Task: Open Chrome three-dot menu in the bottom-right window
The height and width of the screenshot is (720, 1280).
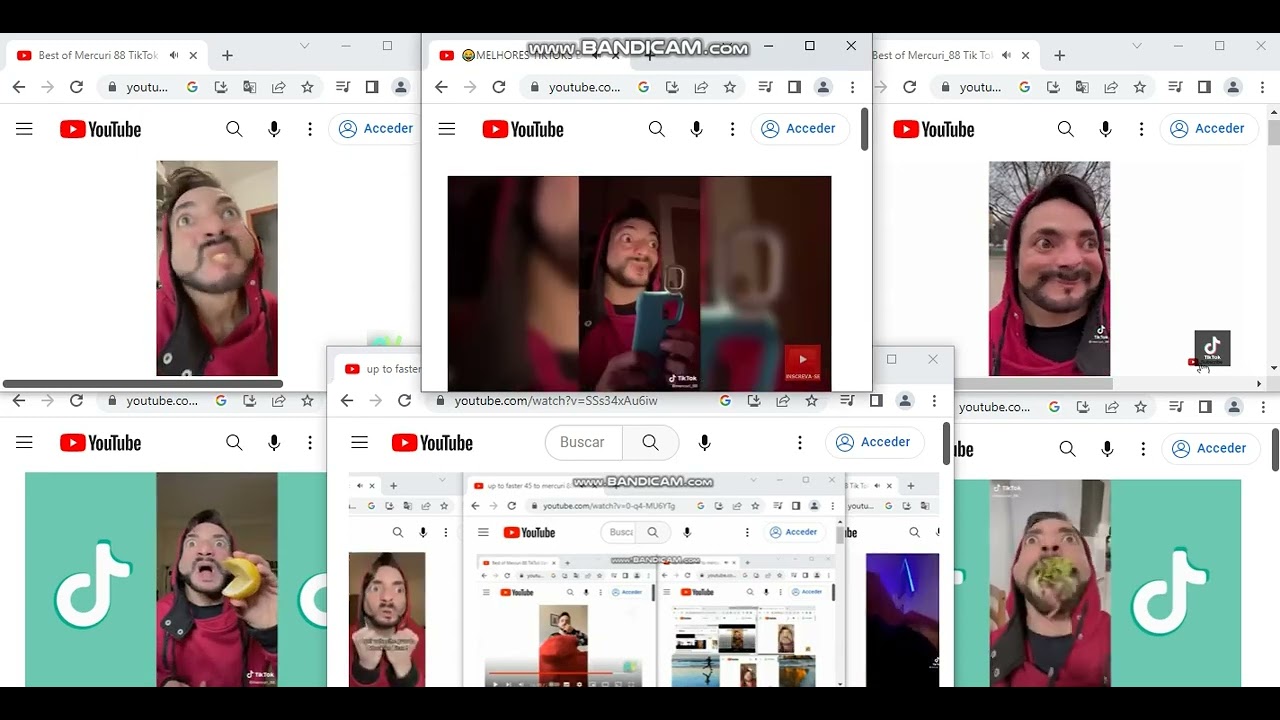Action: coord(1263,407)
